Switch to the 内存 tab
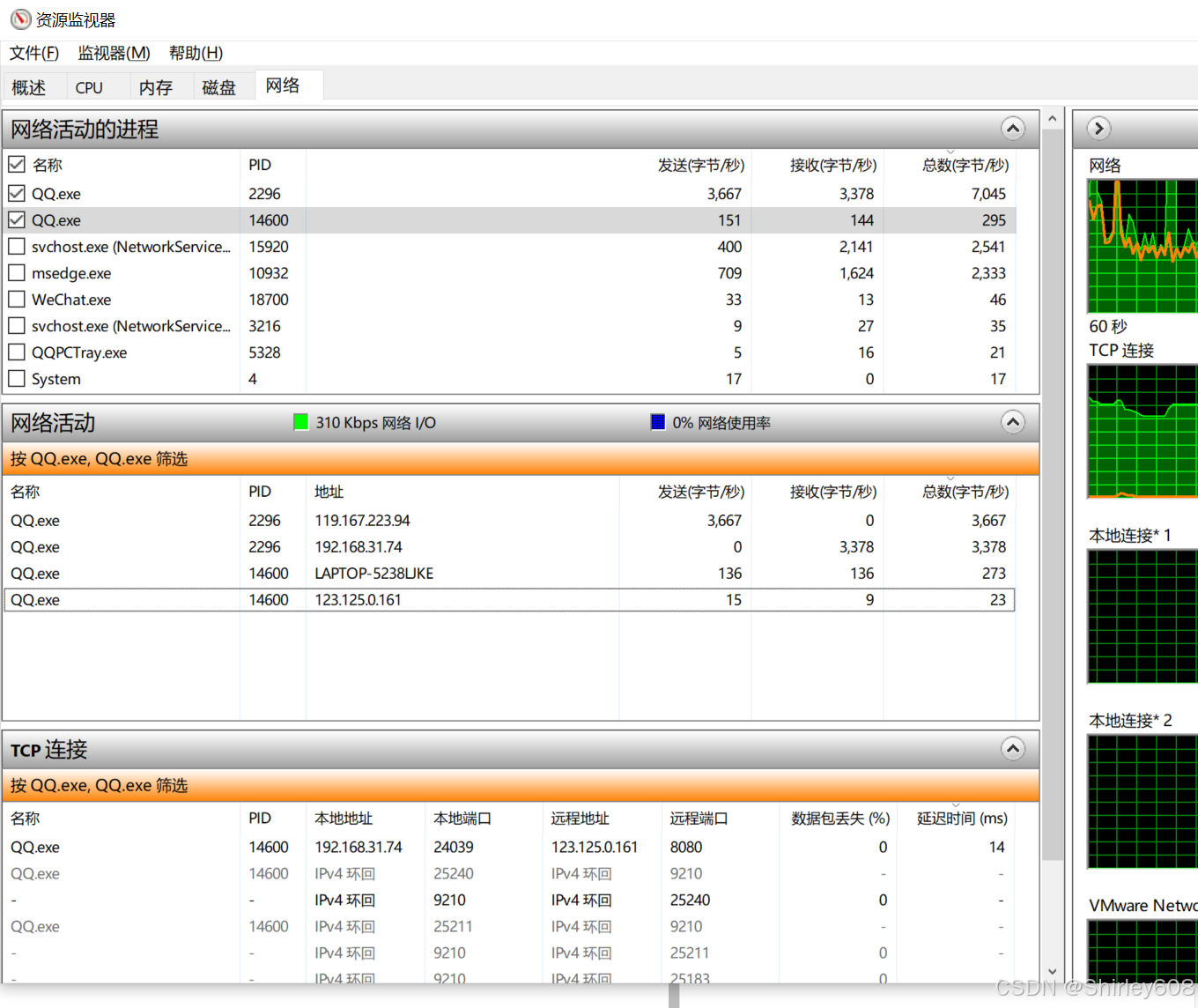This screenshot has width=1198, height=1008. click(x=156, y=87)
